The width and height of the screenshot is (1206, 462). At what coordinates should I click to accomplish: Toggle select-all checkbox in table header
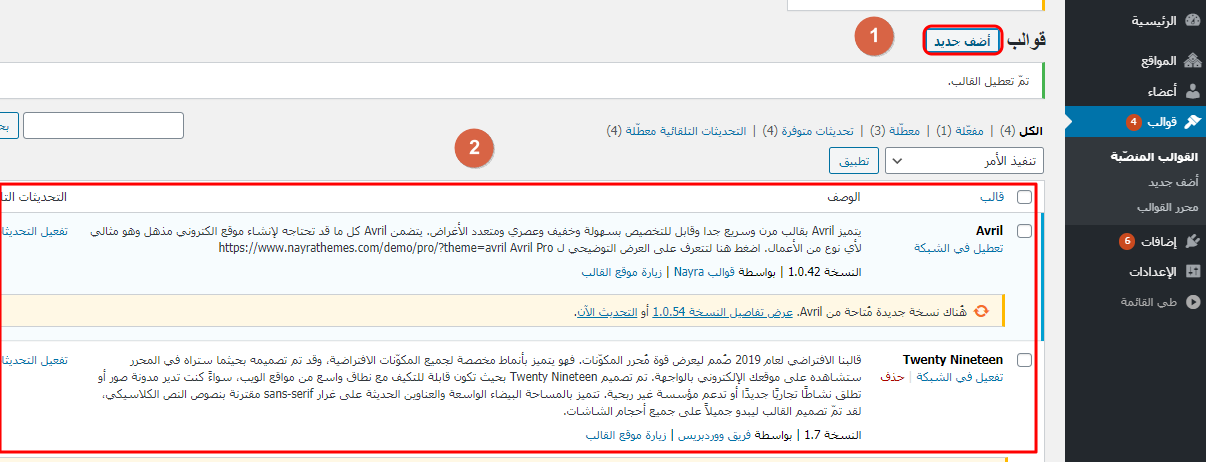coord(1024,198)
